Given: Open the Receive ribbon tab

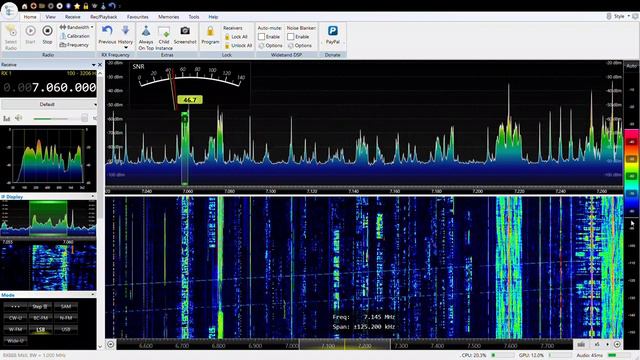Looking at the screenshot, I should 72,17.
